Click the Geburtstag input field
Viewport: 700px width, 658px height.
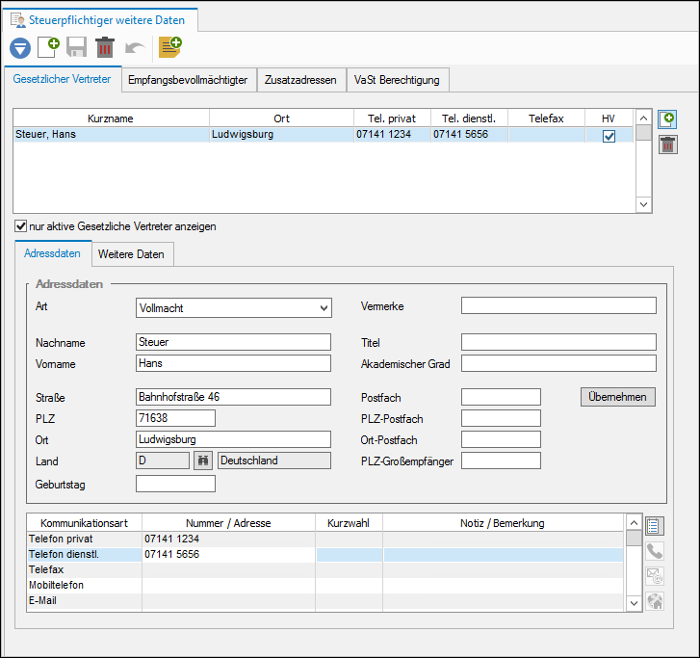coord(175,484)
